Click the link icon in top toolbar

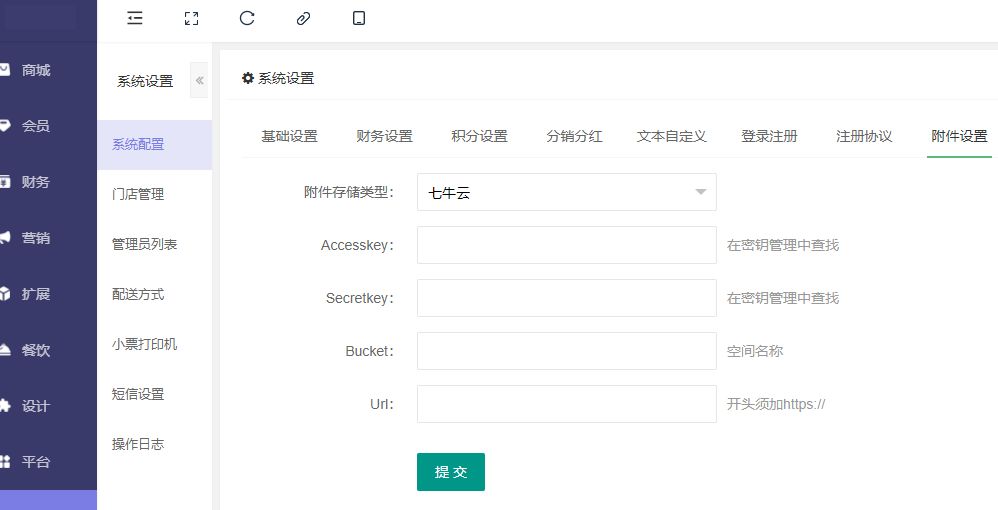coord(303,18)
